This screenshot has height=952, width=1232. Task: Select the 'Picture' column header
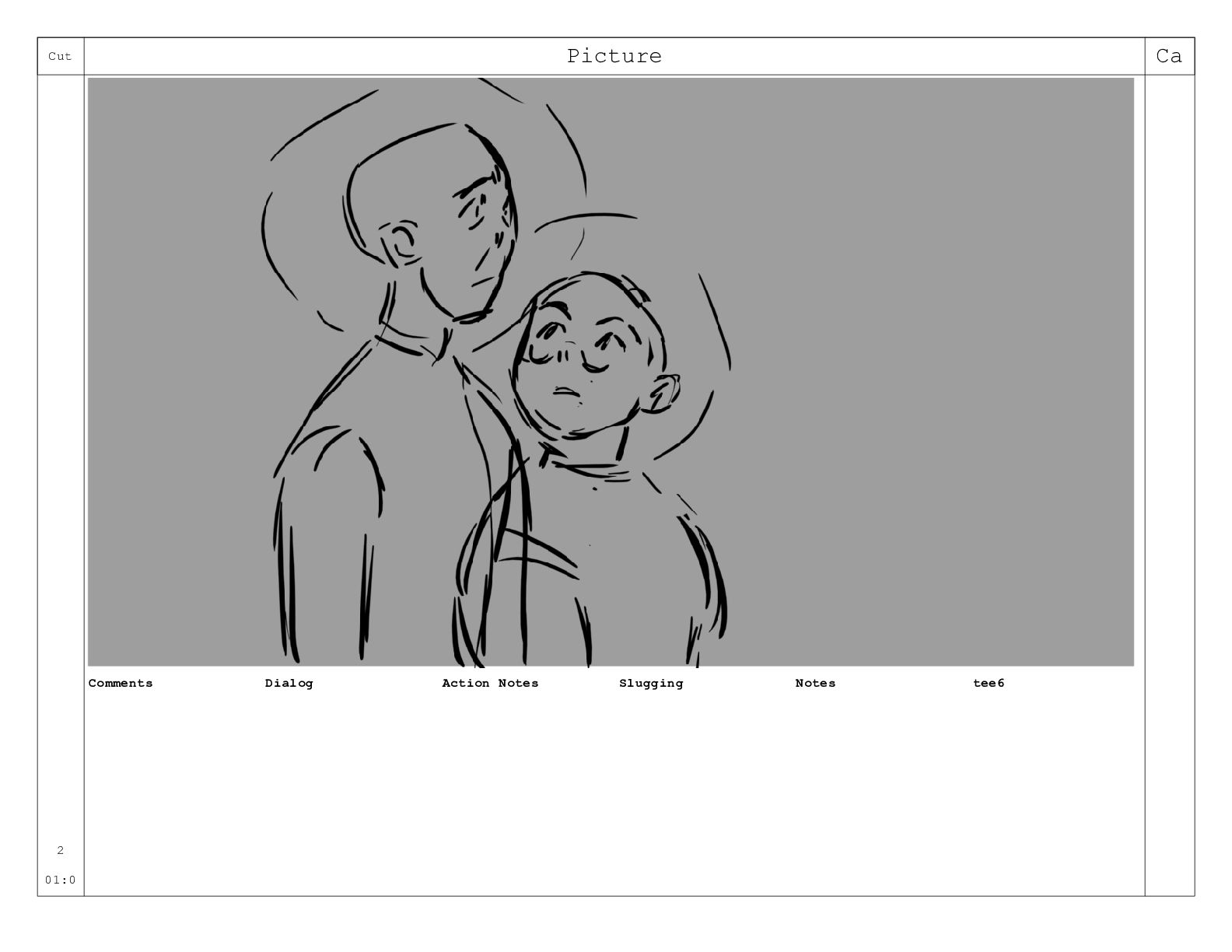point(614,56)
